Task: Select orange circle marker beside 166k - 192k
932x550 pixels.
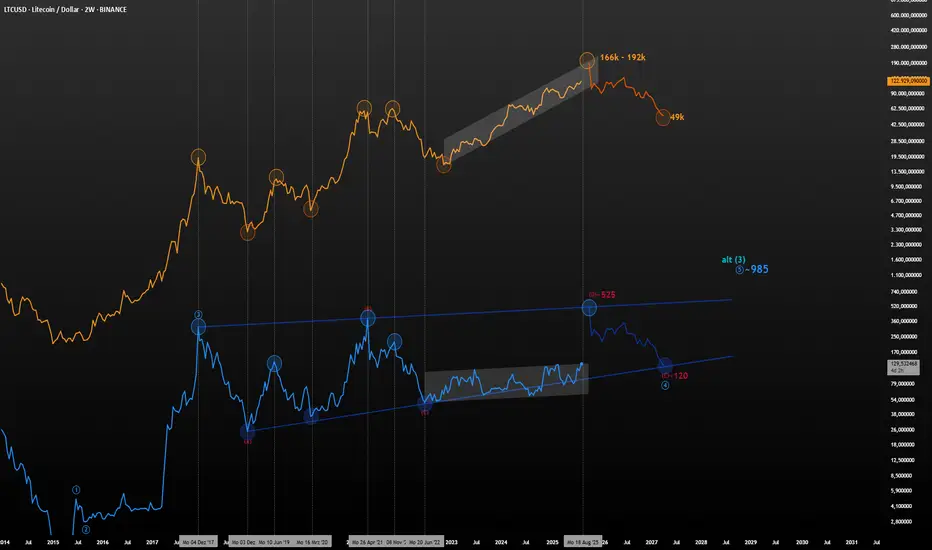Action: pyautogui.click(x=587, y=59)
